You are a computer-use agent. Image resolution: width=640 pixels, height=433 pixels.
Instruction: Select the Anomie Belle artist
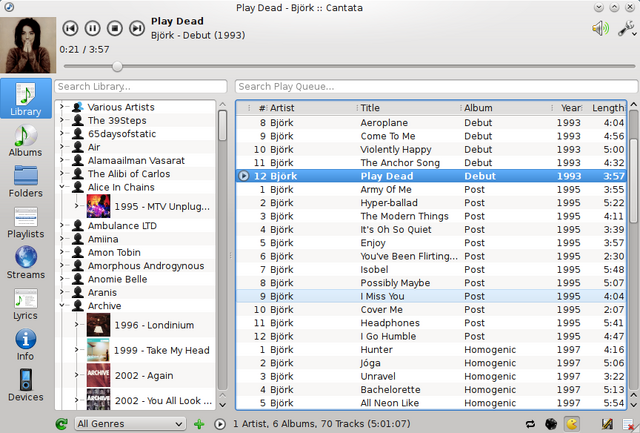tap(118, 279)
